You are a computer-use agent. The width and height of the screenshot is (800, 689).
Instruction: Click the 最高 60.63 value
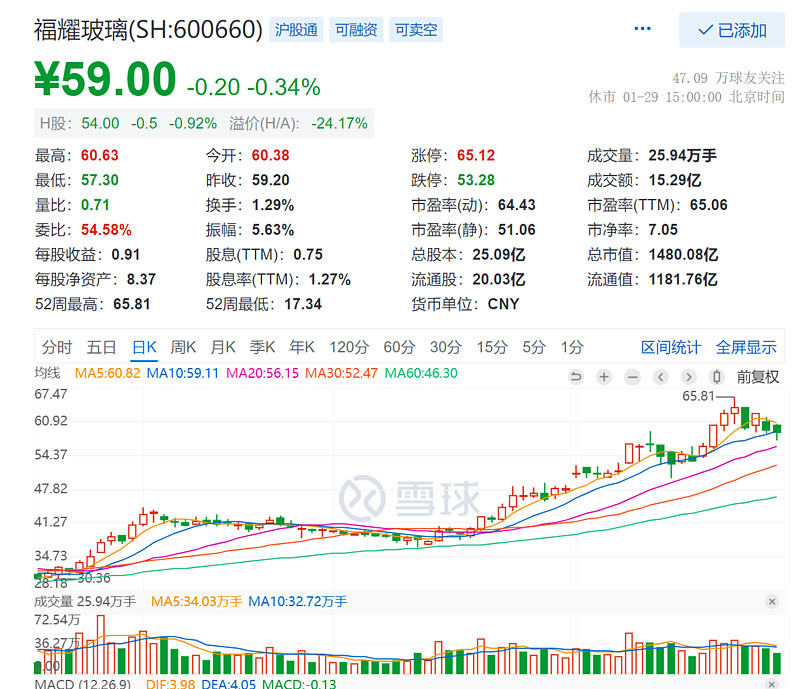99,155
